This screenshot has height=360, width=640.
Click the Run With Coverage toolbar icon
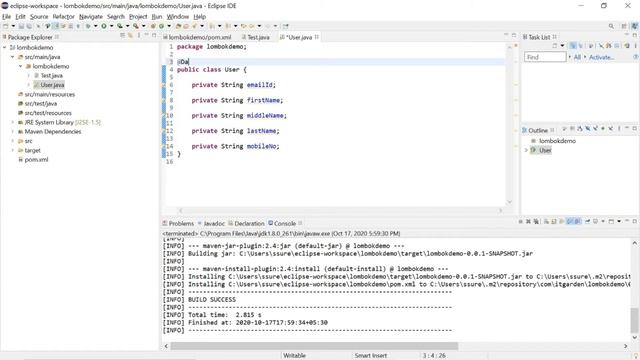click(x=120, y=26)
